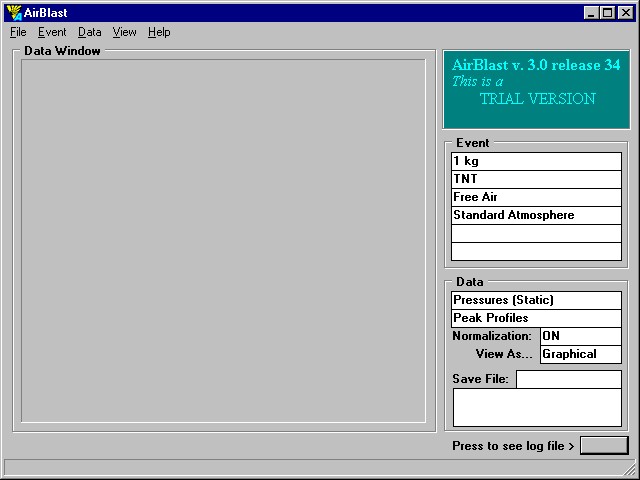The height and width of the screenshot is (480, 640).
Task: Click the large box below Save File
Action: click(x=537, y=407)
